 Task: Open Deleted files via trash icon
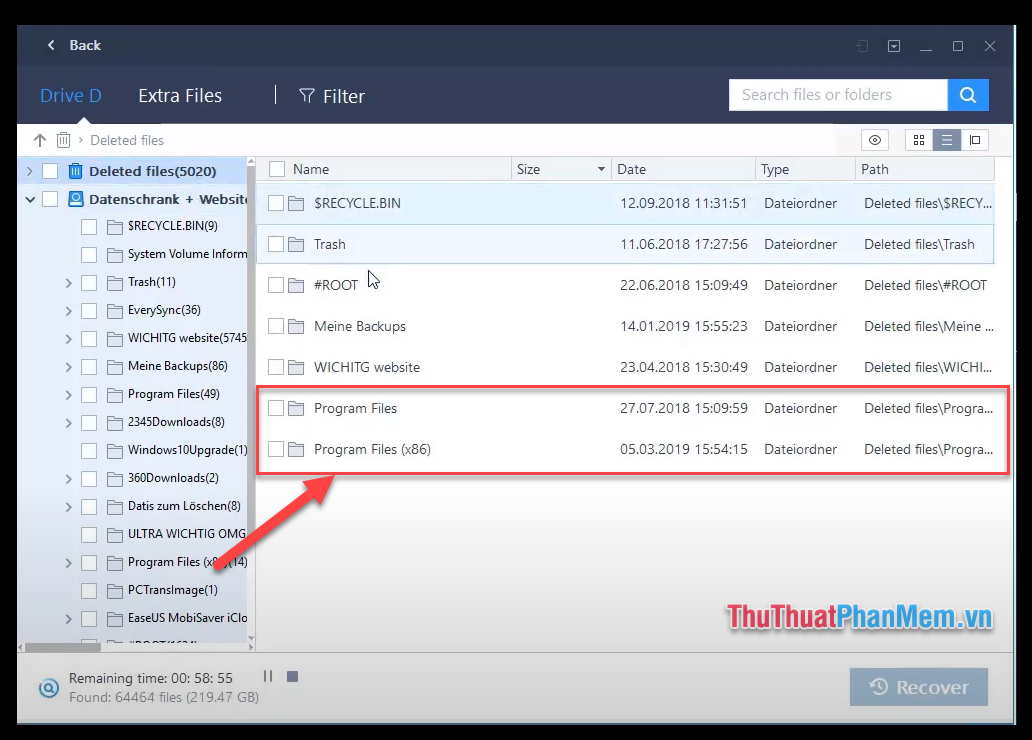click(x=63, y=140)
